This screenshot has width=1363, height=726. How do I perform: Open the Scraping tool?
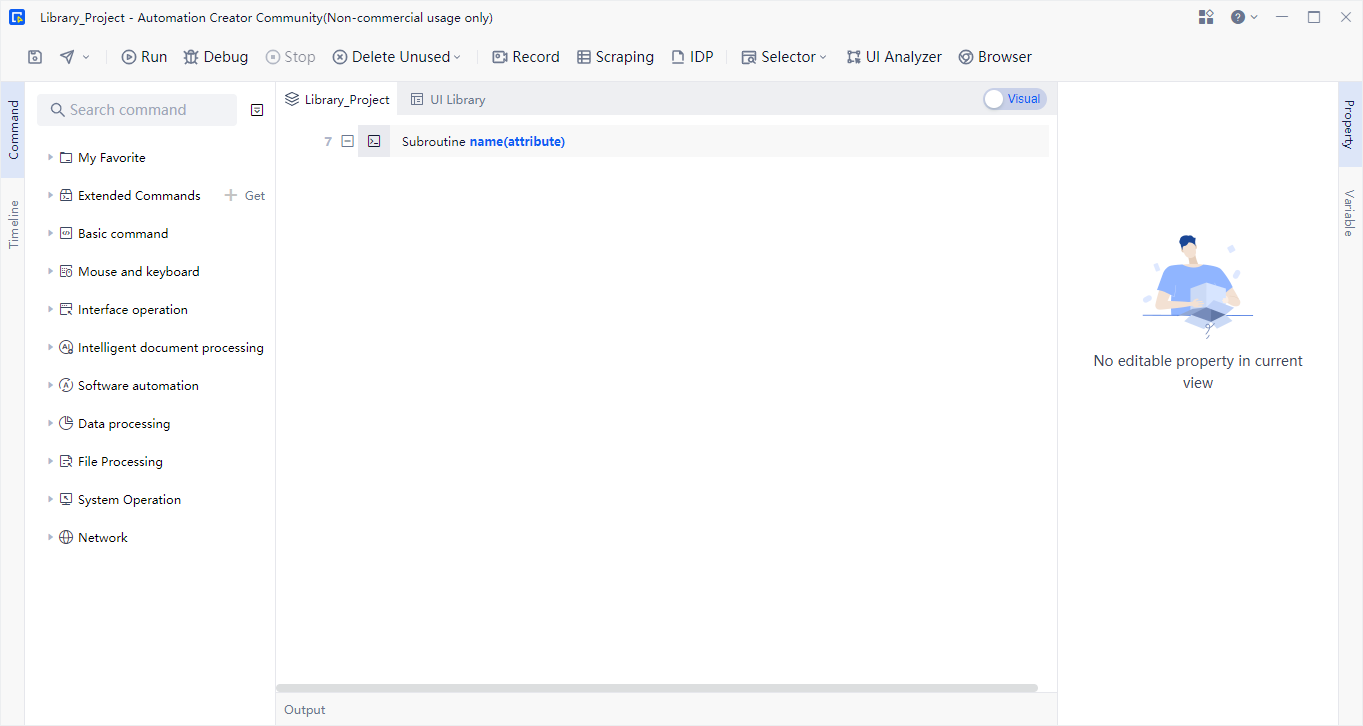(615, 57)
